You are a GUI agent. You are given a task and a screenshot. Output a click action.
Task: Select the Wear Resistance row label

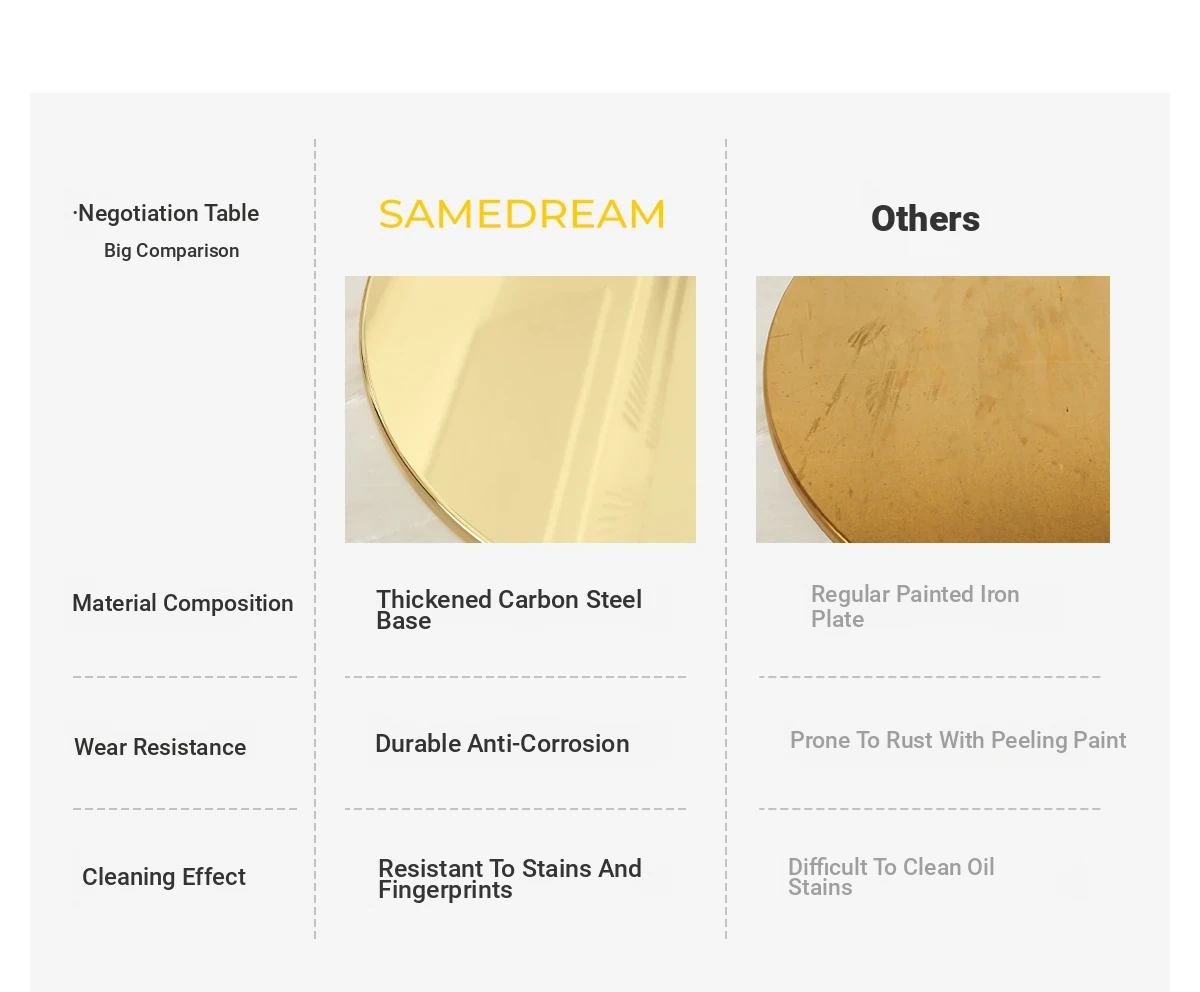tap(160, 747)
